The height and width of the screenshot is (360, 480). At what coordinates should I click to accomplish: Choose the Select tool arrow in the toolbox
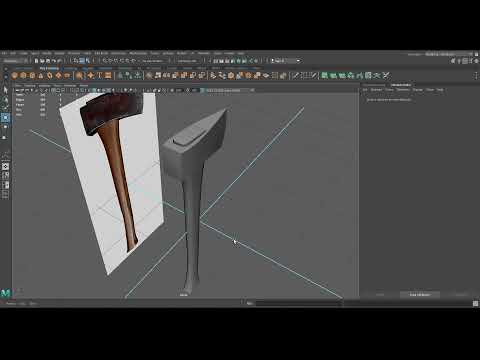tap(5, 90)
